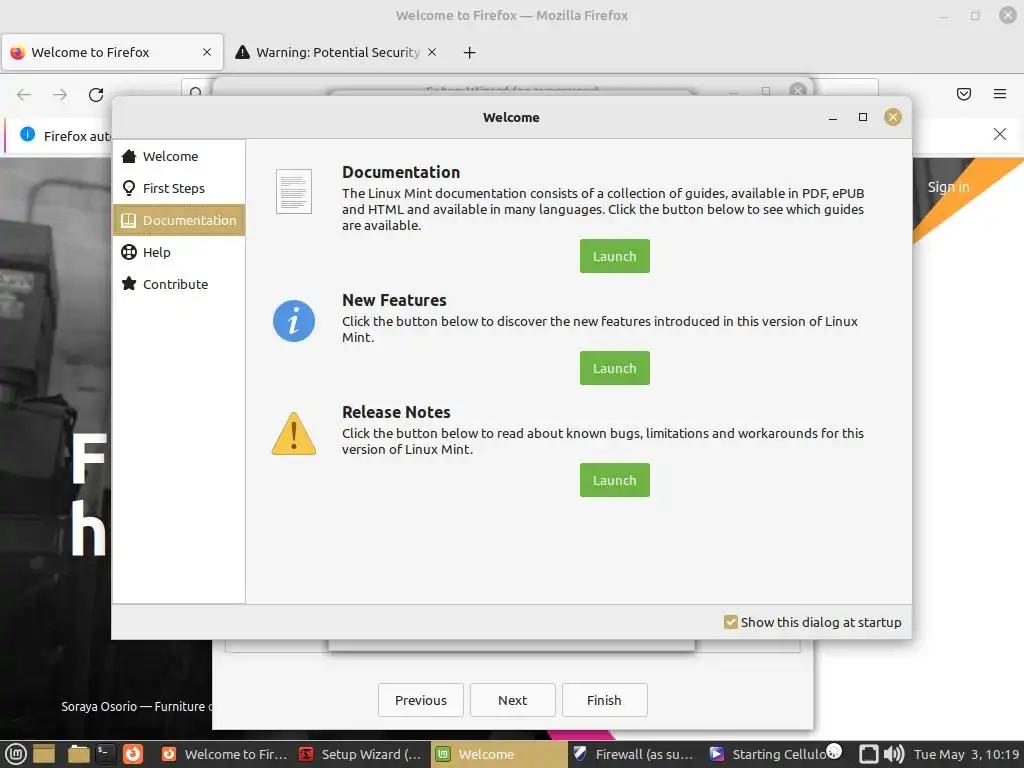
Task: Reload the page in Firefox
Action: 96,95
